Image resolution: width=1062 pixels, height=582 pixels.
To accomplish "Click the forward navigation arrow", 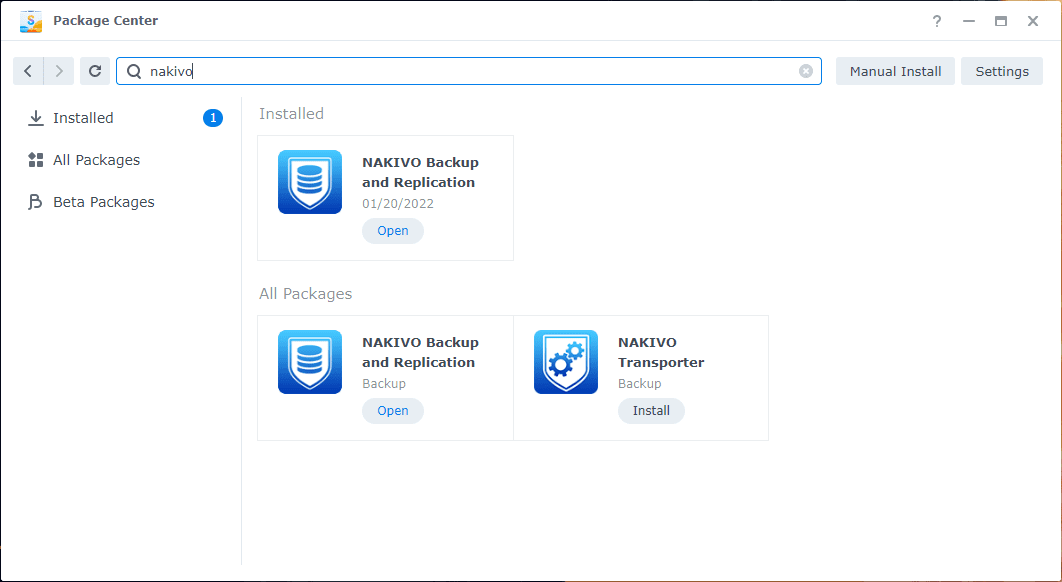I will (x=59, y=71).
